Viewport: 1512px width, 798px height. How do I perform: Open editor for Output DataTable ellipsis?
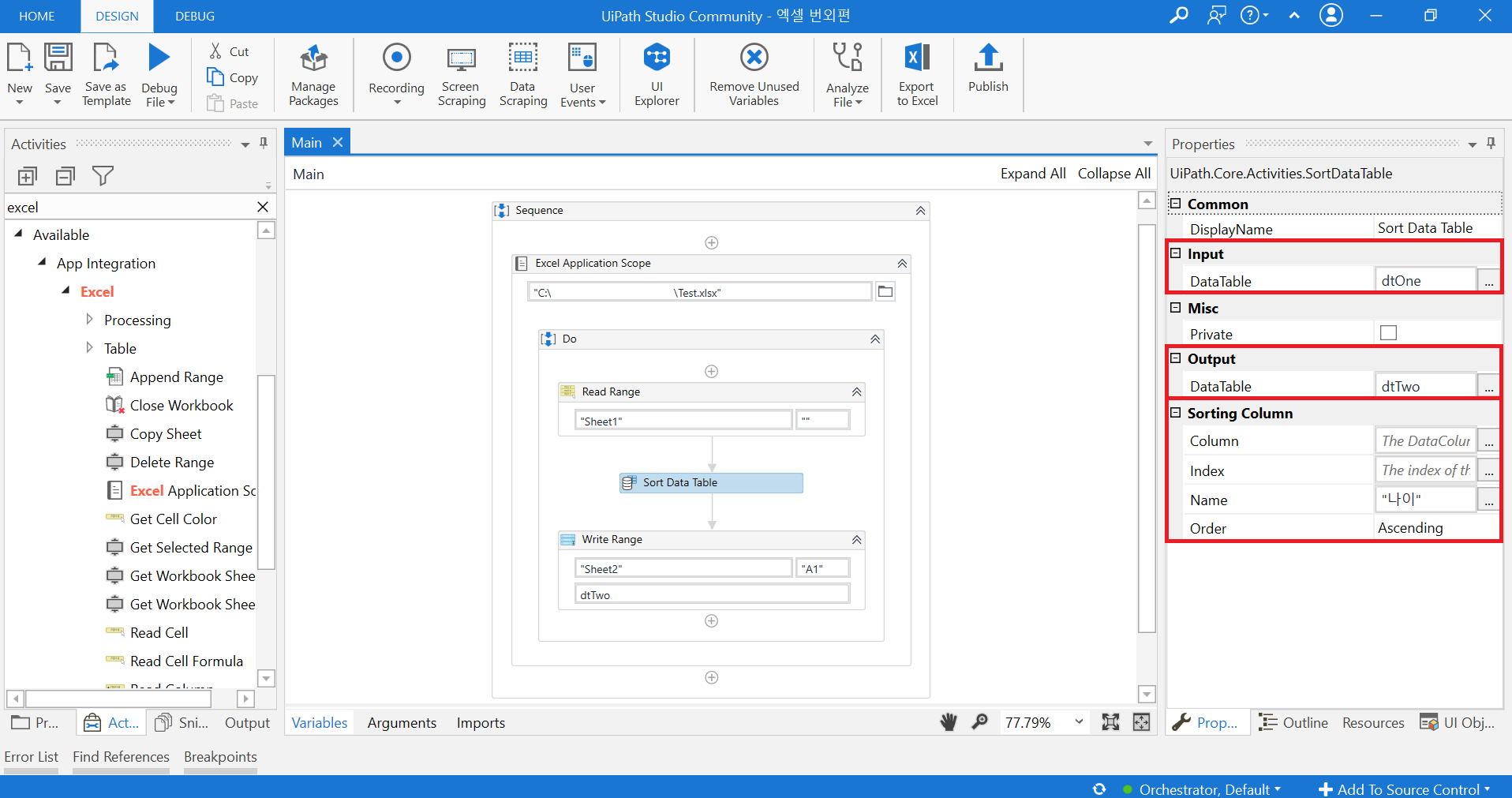point(1488,387)
